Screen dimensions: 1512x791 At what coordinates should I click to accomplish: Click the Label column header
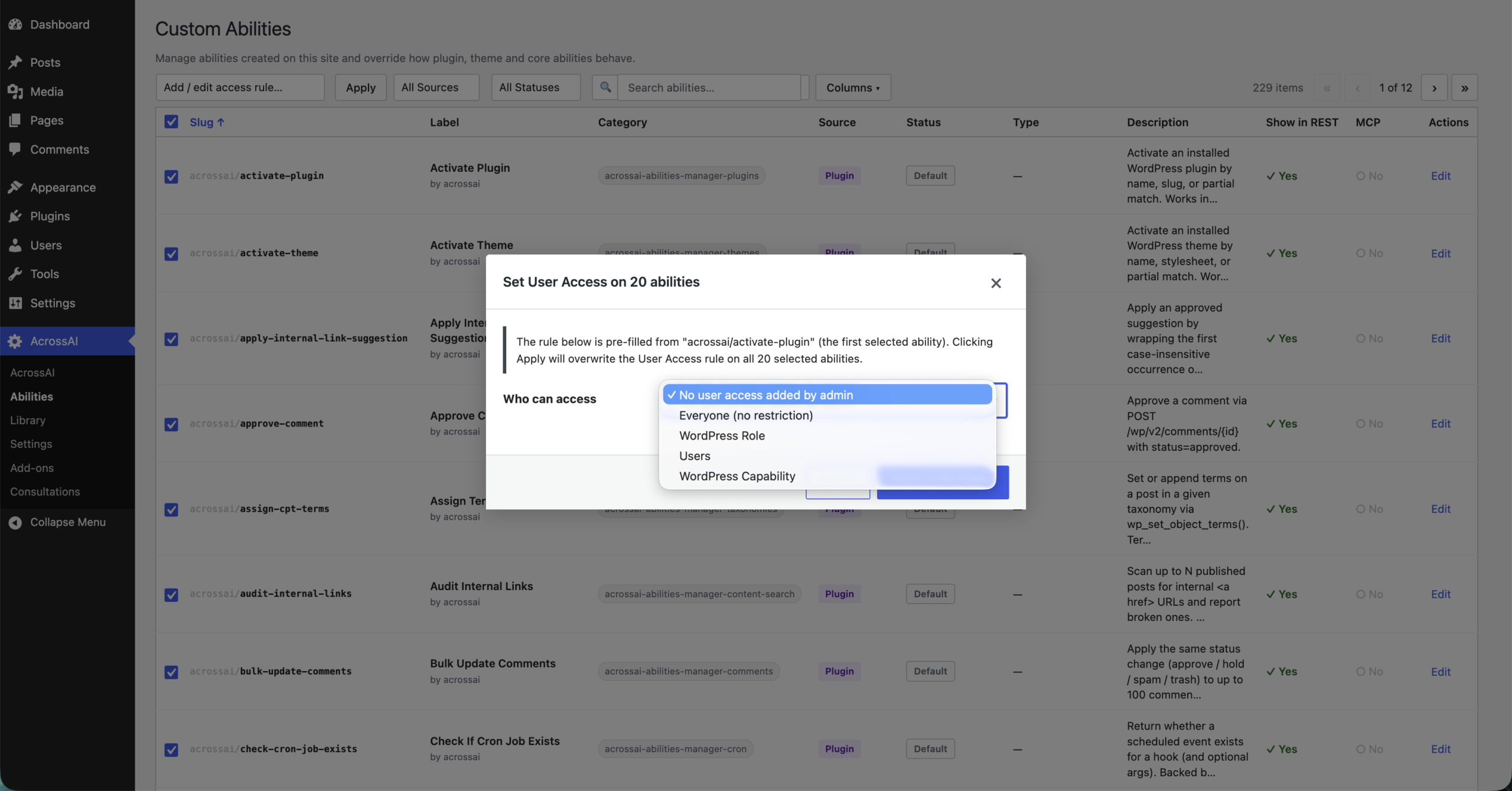tap(444, 122)
